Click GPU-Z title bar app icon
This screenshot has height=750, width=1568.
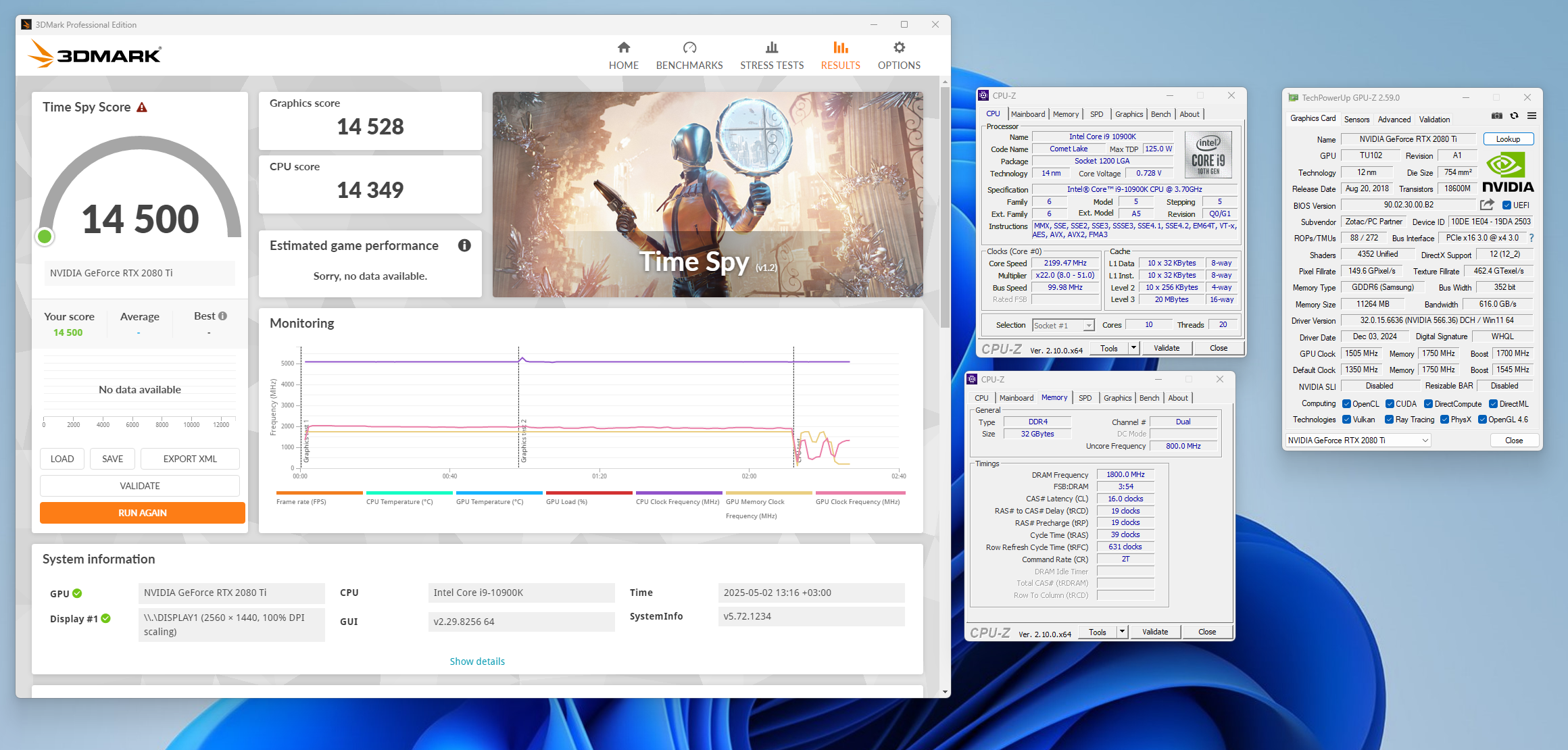point(1293,97)
